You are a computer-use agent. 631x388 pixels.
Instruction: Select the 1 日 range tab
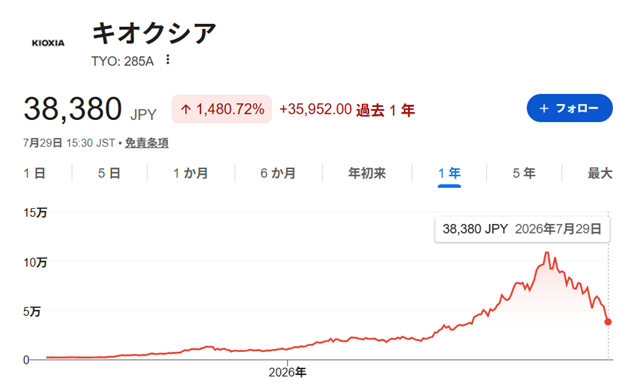point(34,173)
